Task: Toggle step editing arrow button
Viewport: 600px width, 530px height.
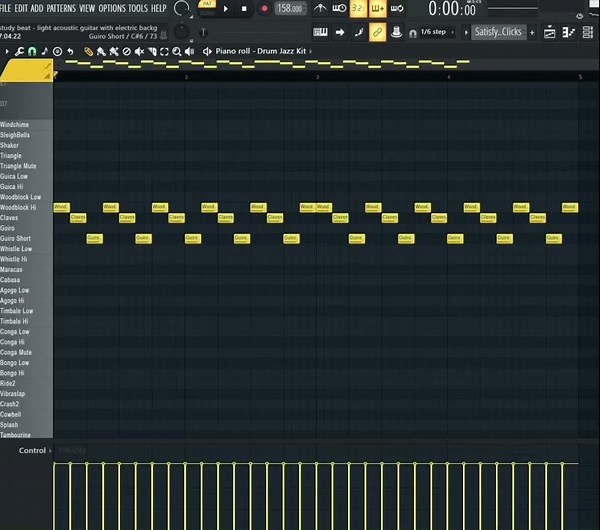Action: pos(340,32)
